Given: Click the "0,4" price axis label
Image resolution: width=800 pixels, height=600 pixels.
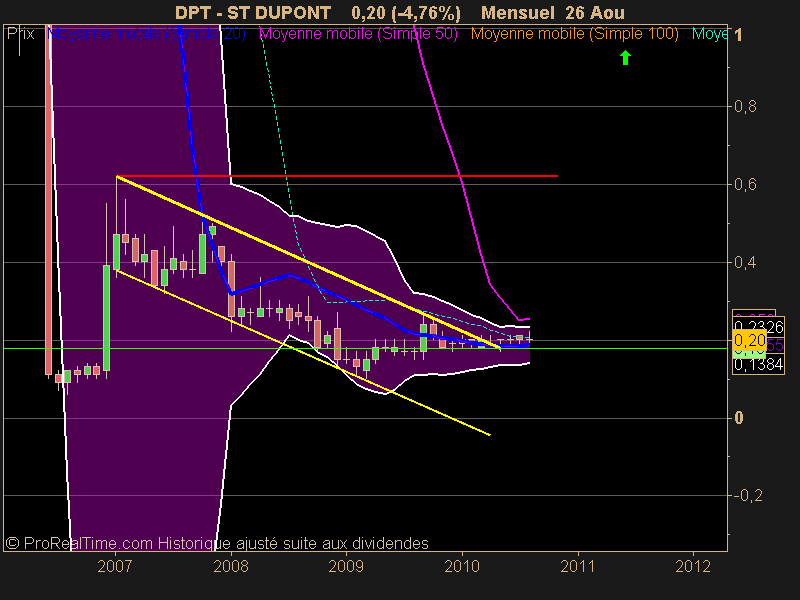Looking at the screenshot, I should [745, 262].
